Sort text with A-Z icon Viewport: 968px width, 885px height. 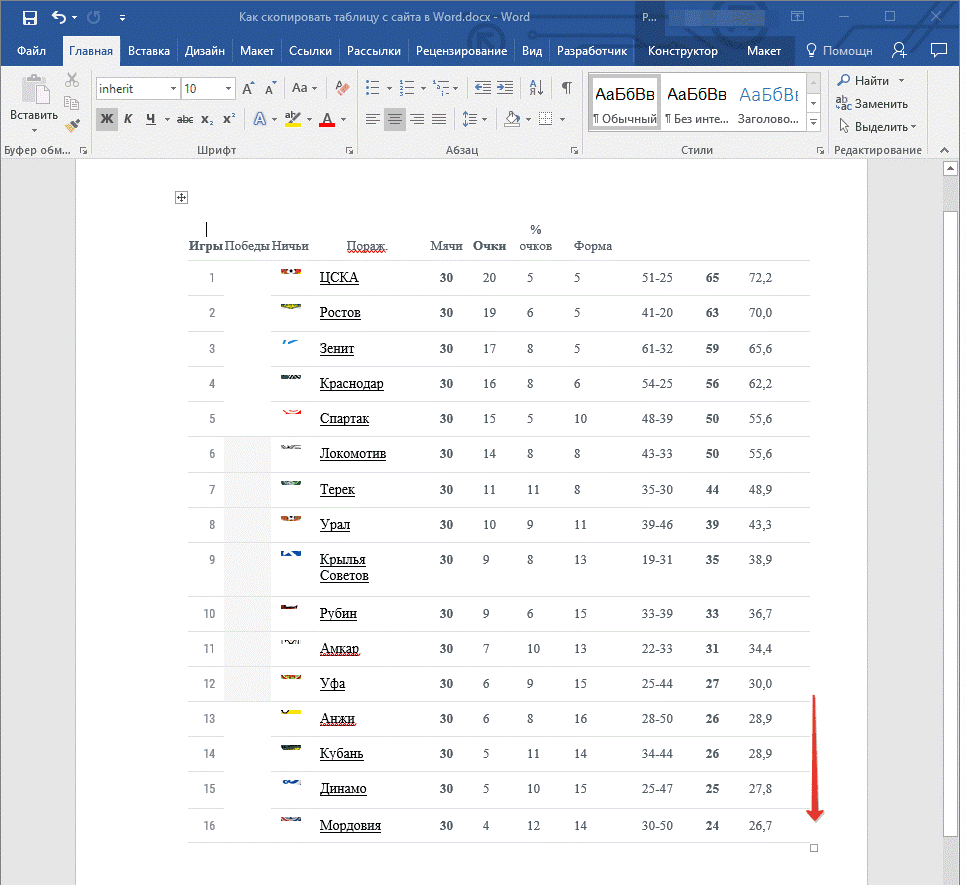536,88
